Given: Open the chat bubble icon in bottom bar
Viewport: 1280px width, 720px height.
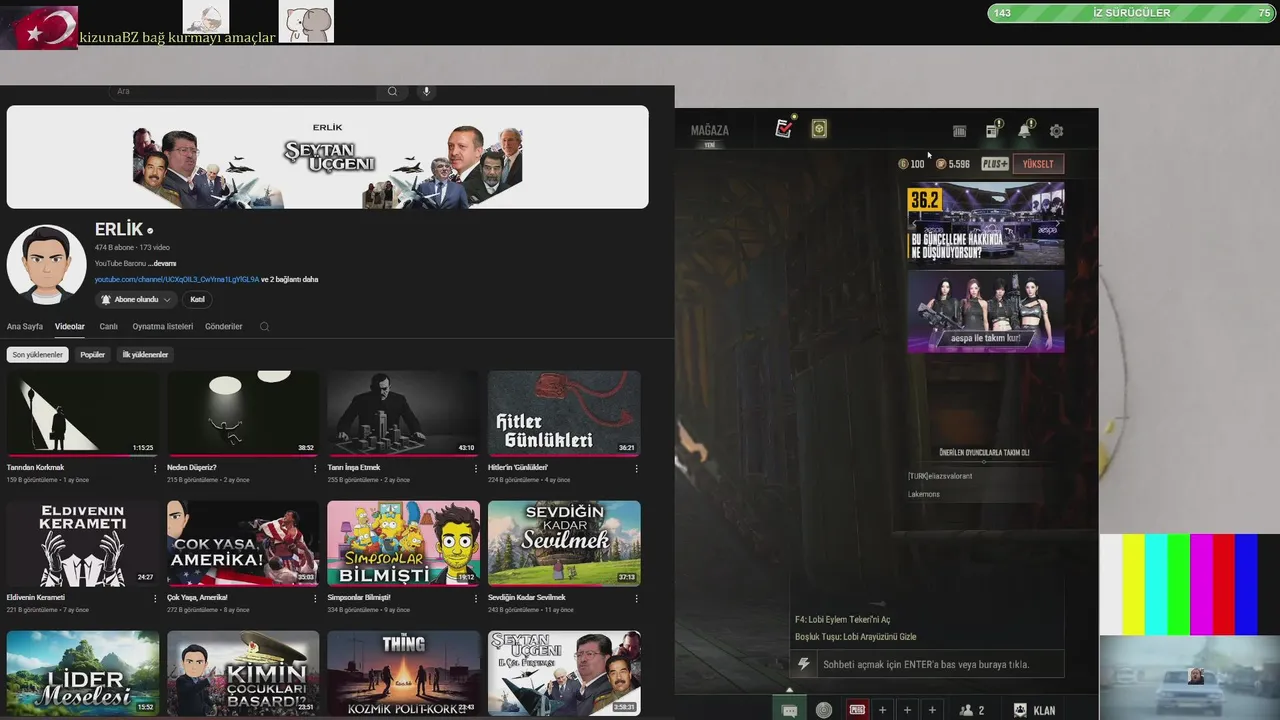Looking at the screenshot, I should 789,710.
